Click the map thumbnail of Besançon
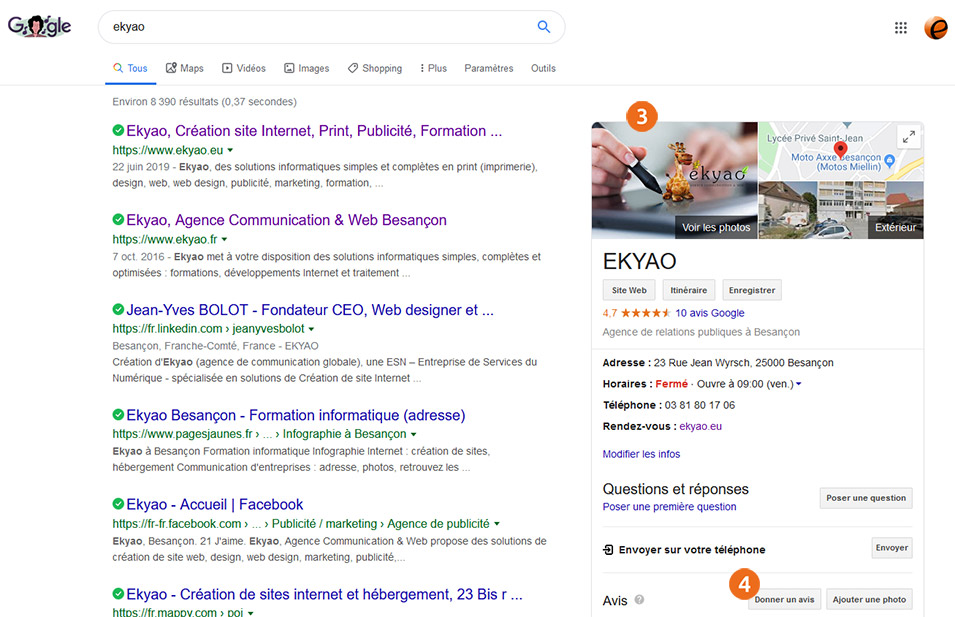The width and height of the screenshot is (955, 617). (841, 151)
